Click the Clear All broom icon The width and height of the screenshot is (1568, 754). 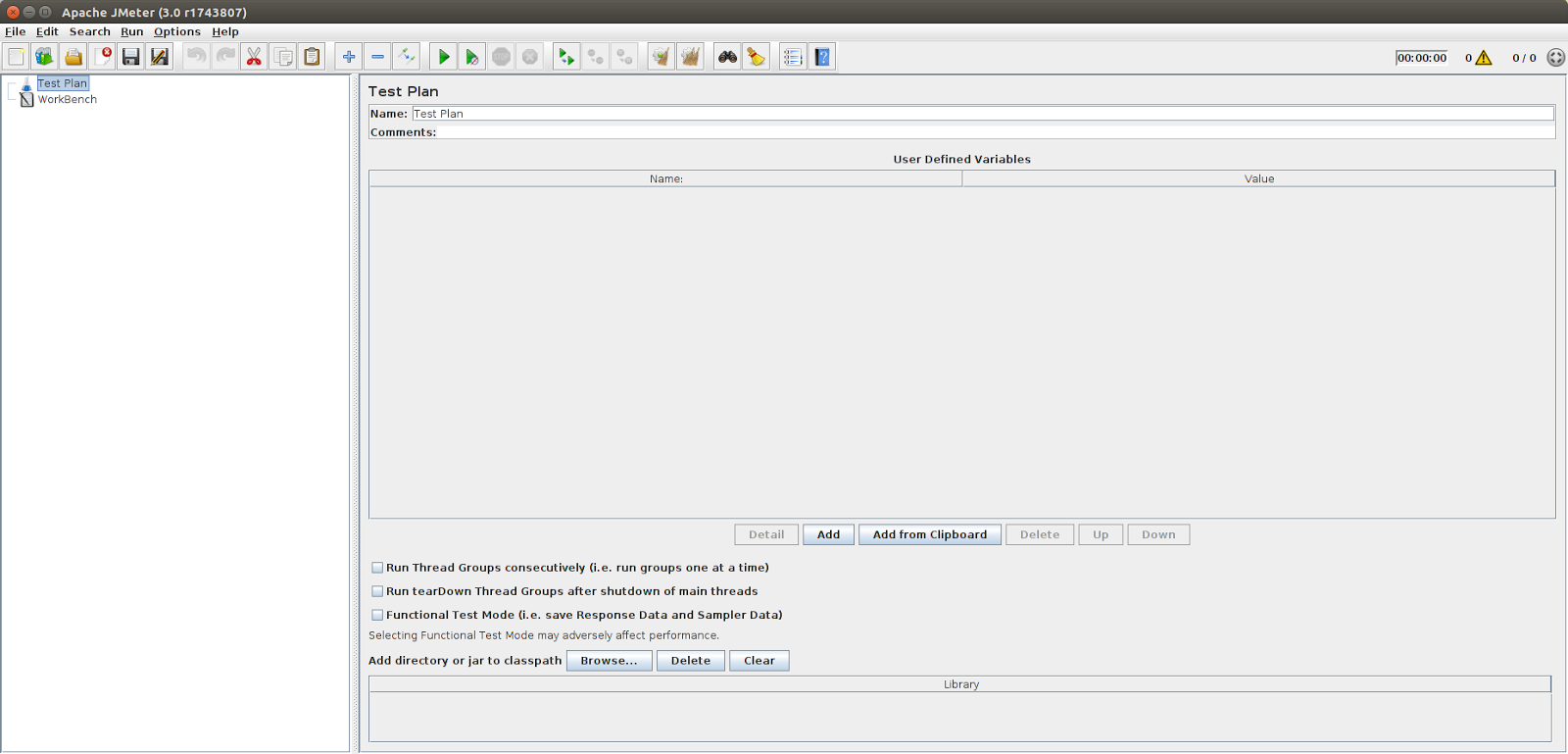690,57
